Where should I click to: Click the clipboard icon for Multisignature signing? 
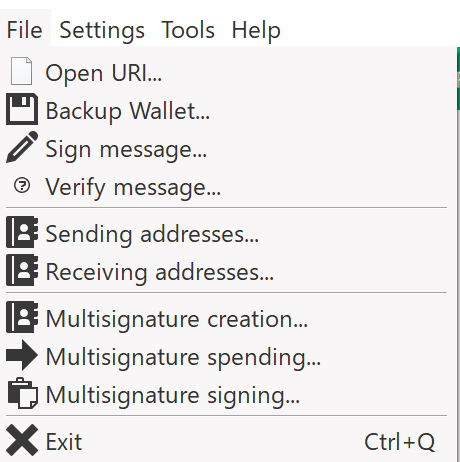click(22, 393)
